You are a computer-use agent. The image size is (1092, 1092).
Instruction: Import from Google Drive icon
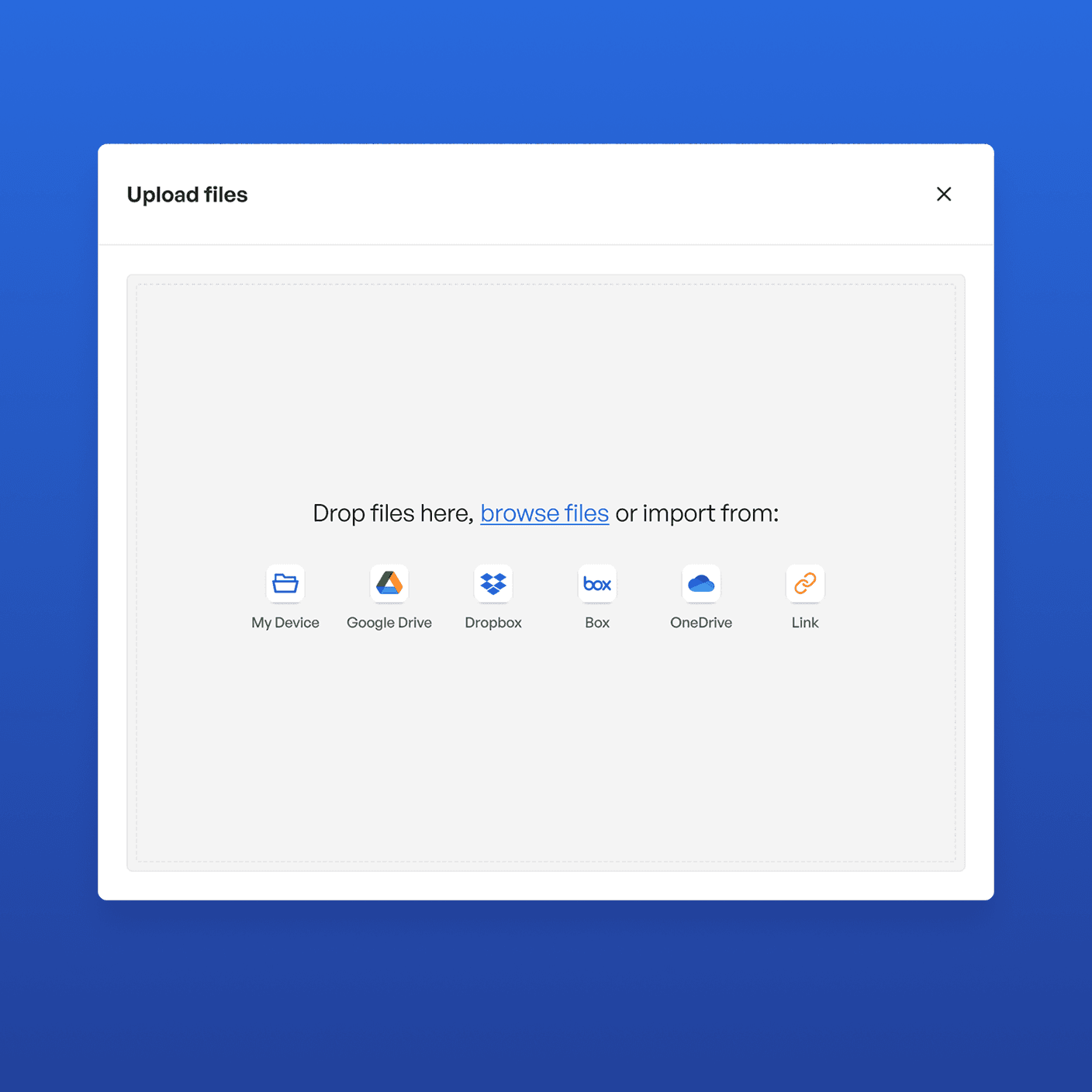[x=389, y=583]
